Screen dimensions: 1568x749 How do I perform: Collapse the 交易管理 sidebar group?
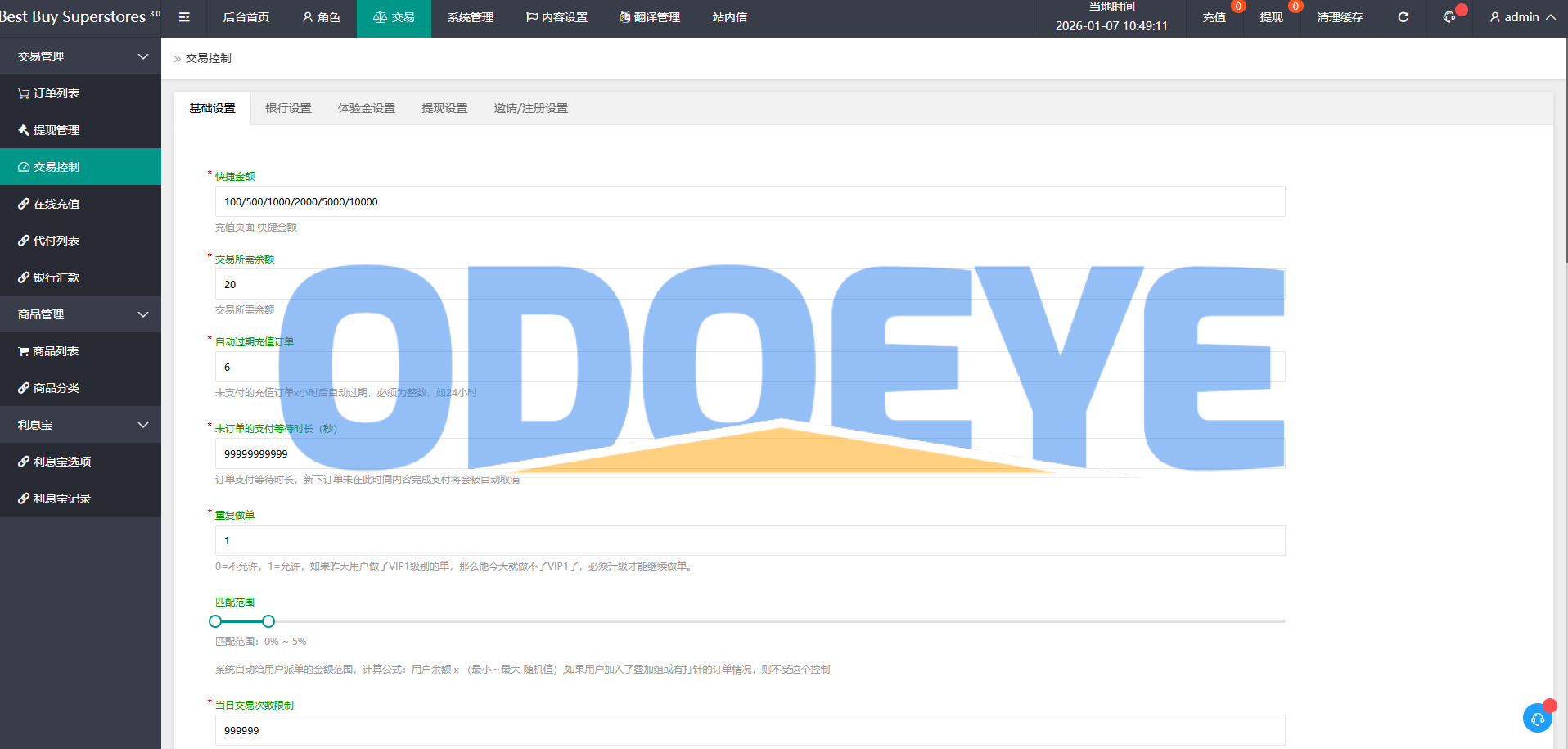(80, 56)
